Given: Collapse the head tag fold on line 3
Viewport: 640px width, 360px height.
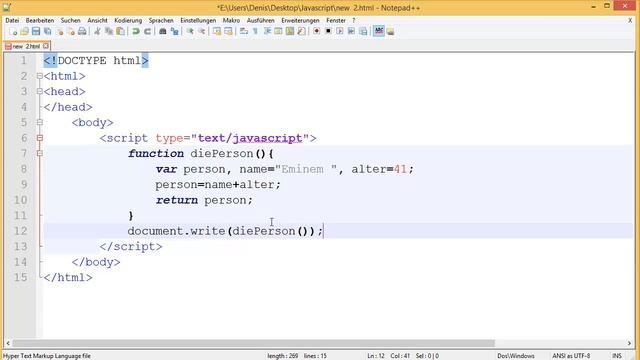Looking at the screenshot, I should click(40, 91).
